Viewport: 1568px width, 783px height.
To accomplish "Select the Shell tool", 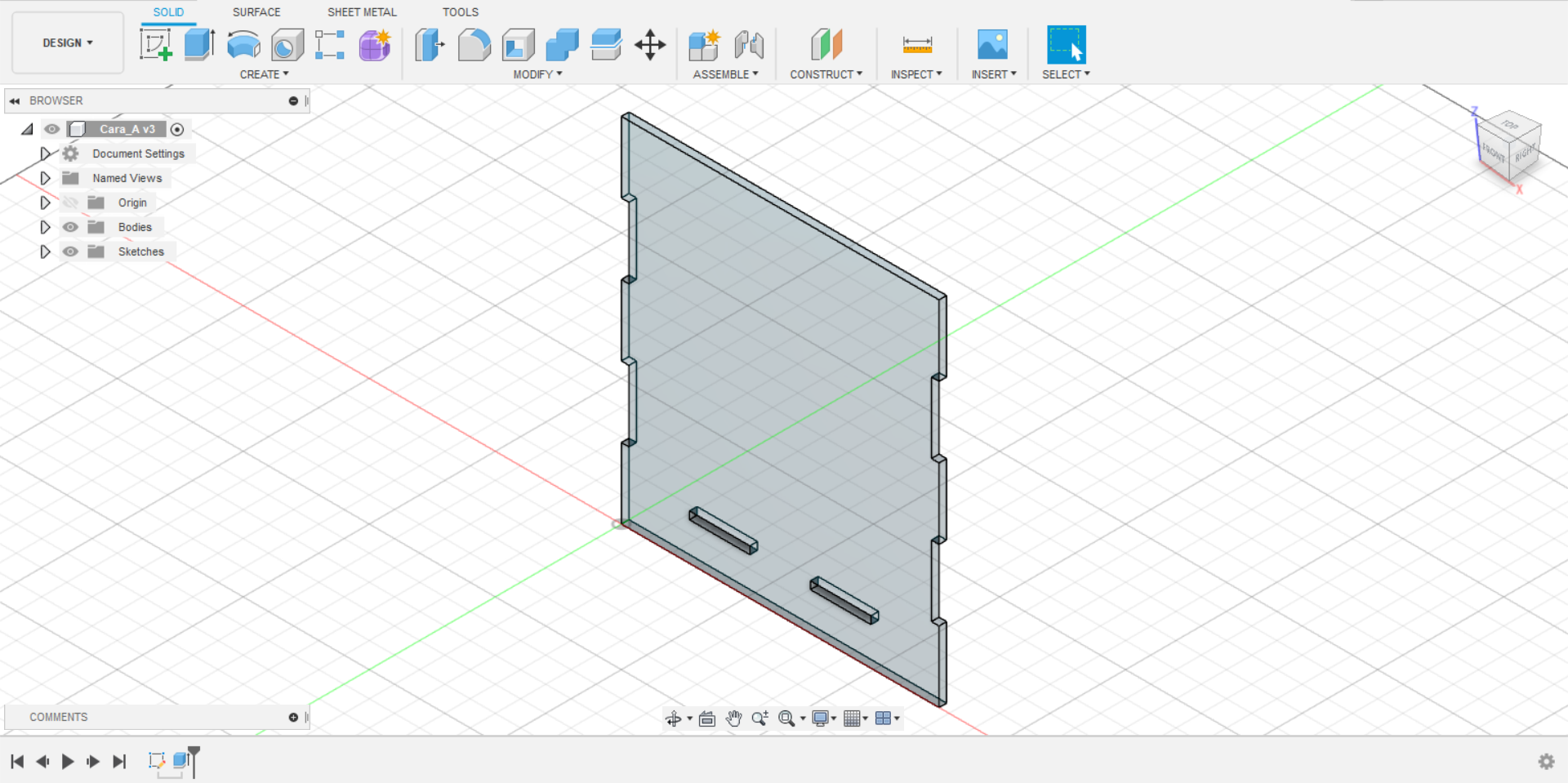I will click(x=518, y=44).
